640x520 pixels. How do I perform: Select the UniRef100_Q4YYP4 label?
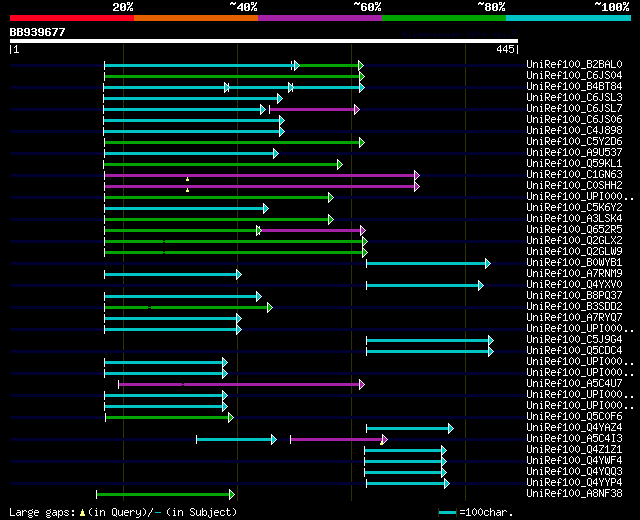[x=574, y=483]
